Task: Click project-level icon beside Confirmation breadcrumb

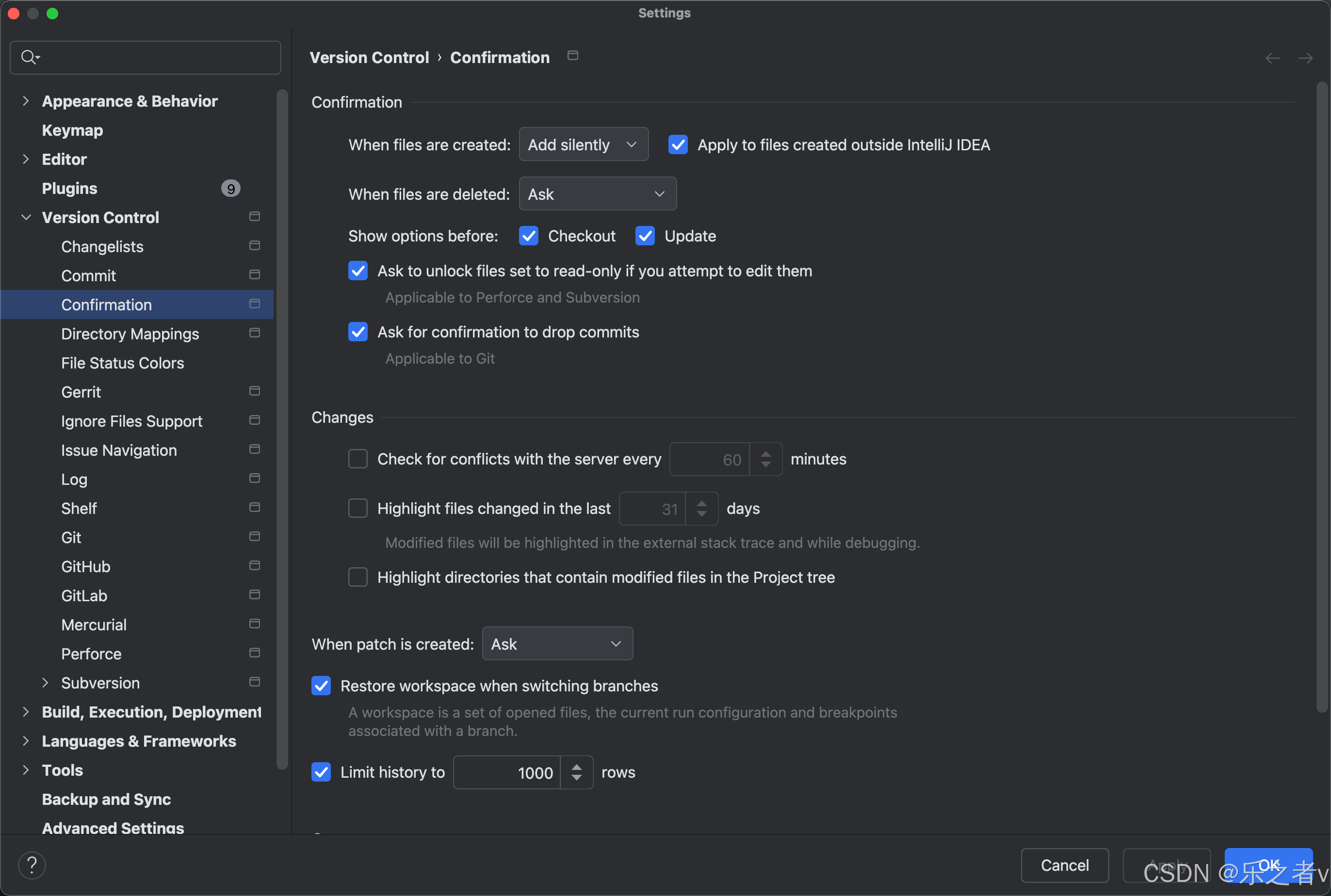Action: pos(573,55)
